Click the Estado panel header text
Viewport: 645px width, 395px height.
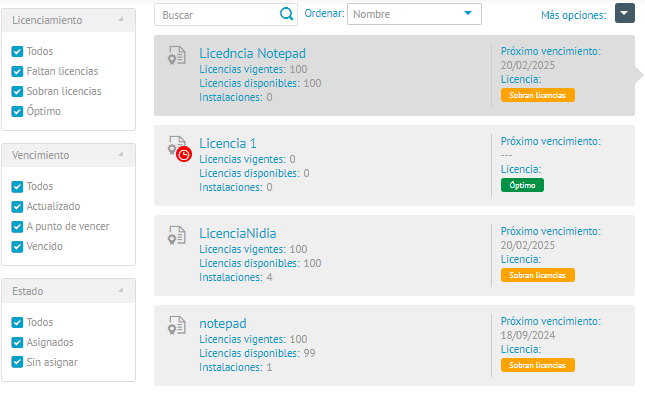pos(28,291)
